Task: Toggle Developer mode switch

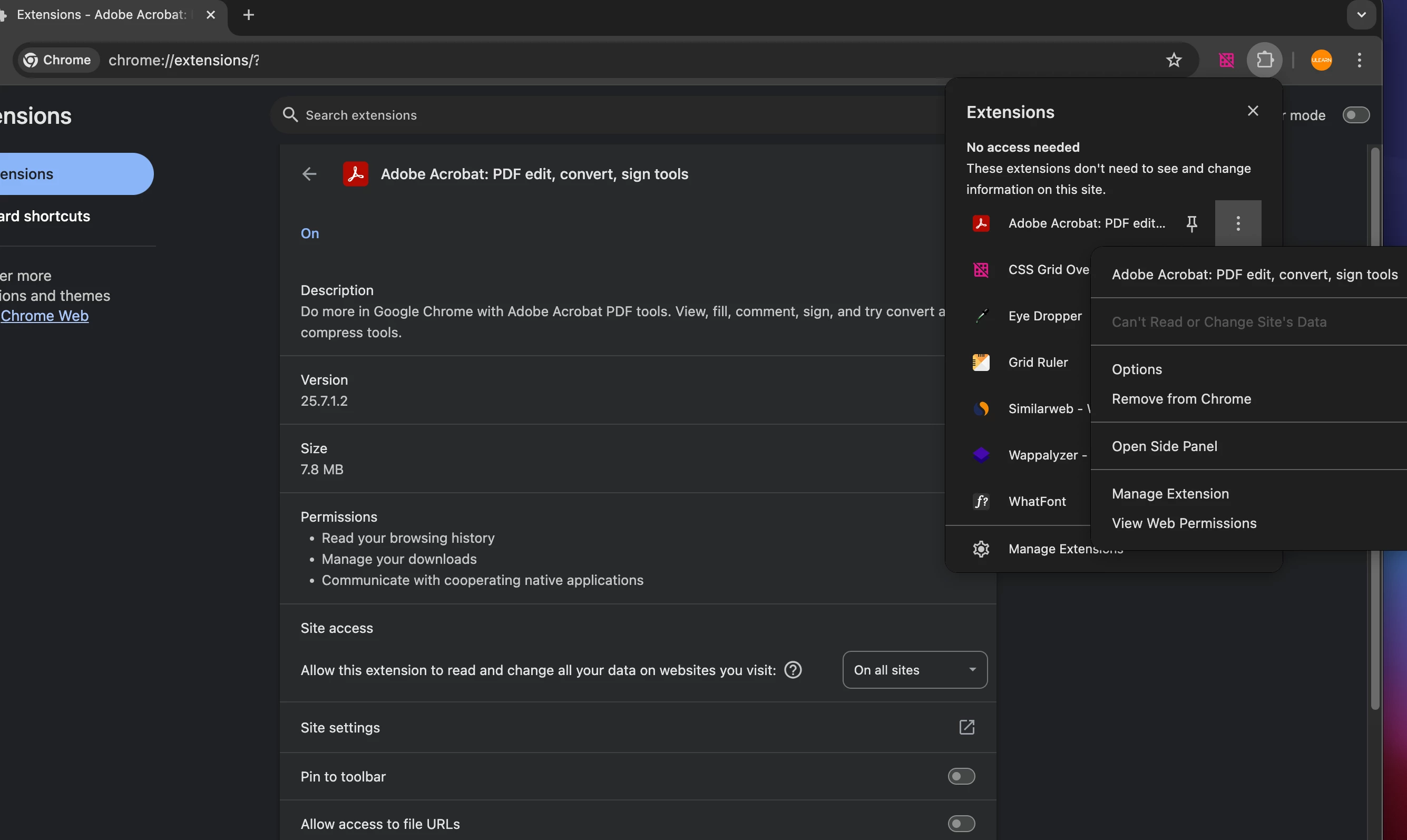Action: (x=1355, y=115)
